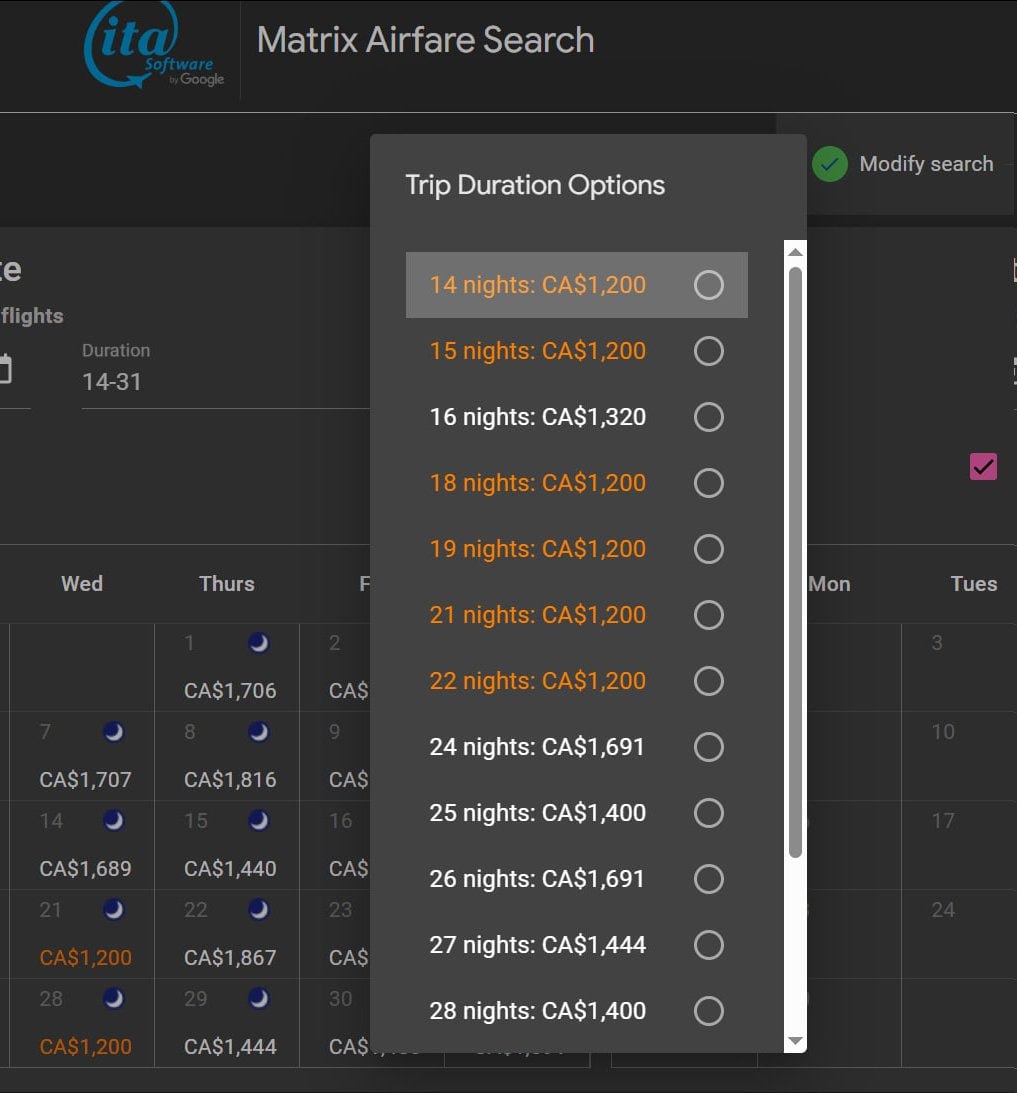Image resolution: width=1017 pixels, height=1093 pixels.
Task: Click the moon icon on Thursday 8
Action: [x=259, y=732]
